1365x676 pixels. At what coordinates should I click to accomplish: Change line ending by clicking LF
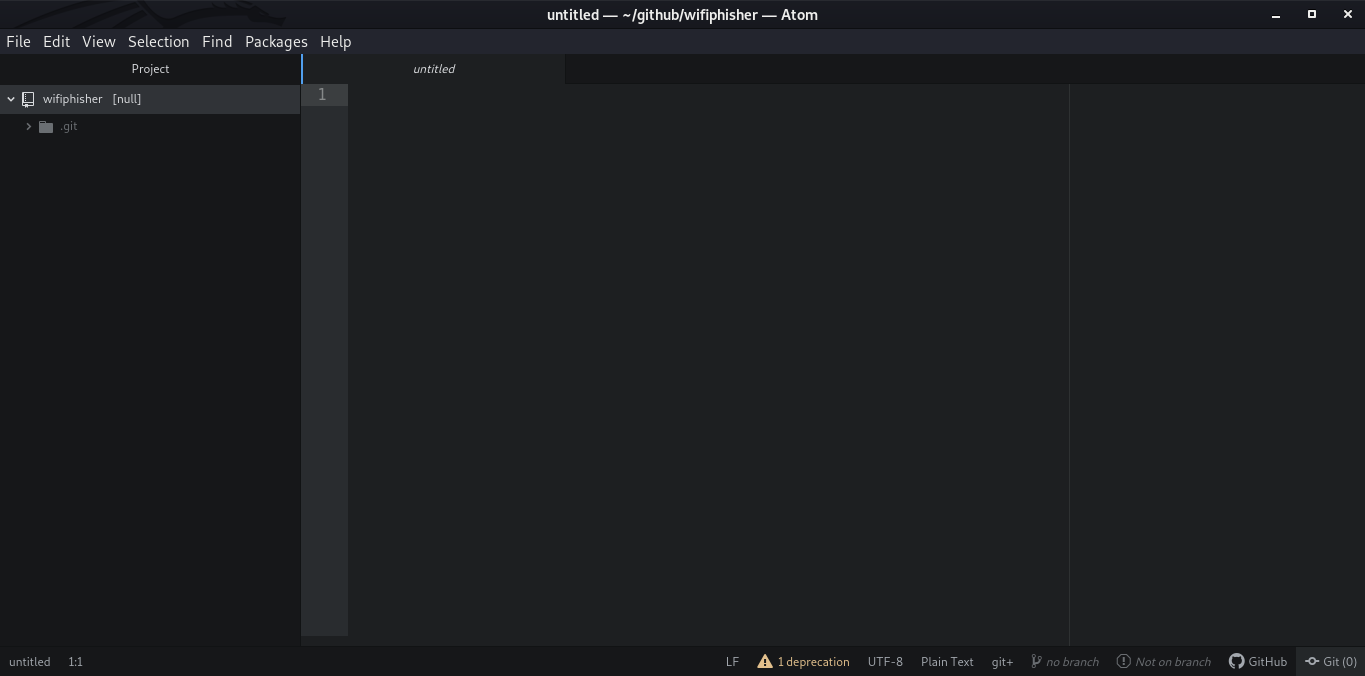pyautogui.click(x=731, y=661)
